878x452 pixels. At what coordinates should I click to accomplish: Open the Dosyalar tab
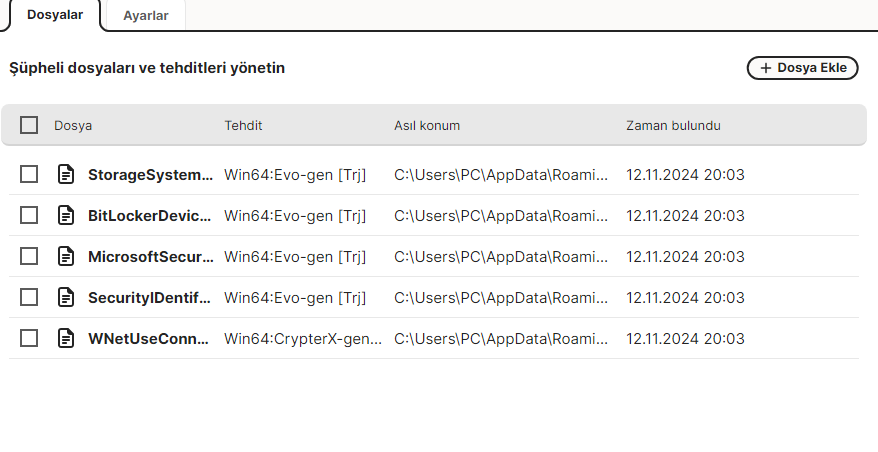click(55, 15)
